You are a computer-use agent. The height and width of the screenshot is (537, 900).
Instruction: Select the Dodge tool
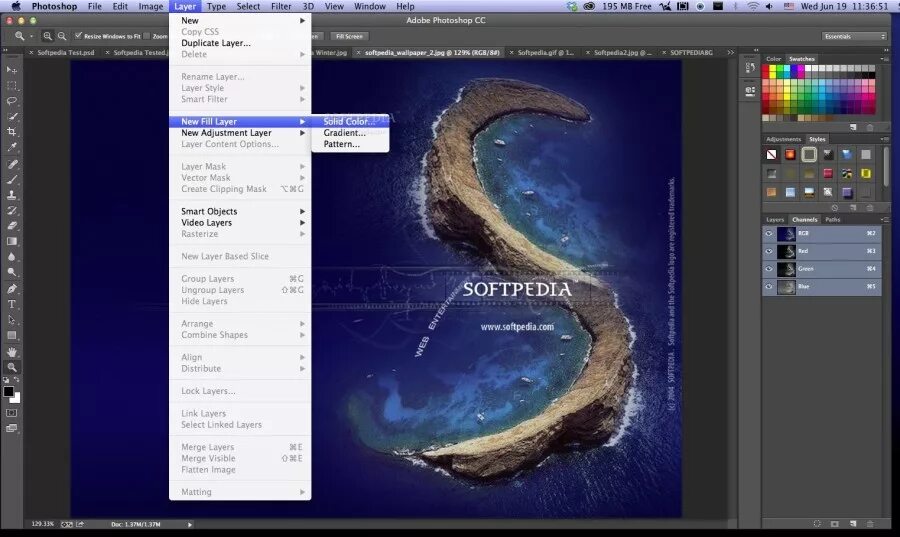click(11, 273)
